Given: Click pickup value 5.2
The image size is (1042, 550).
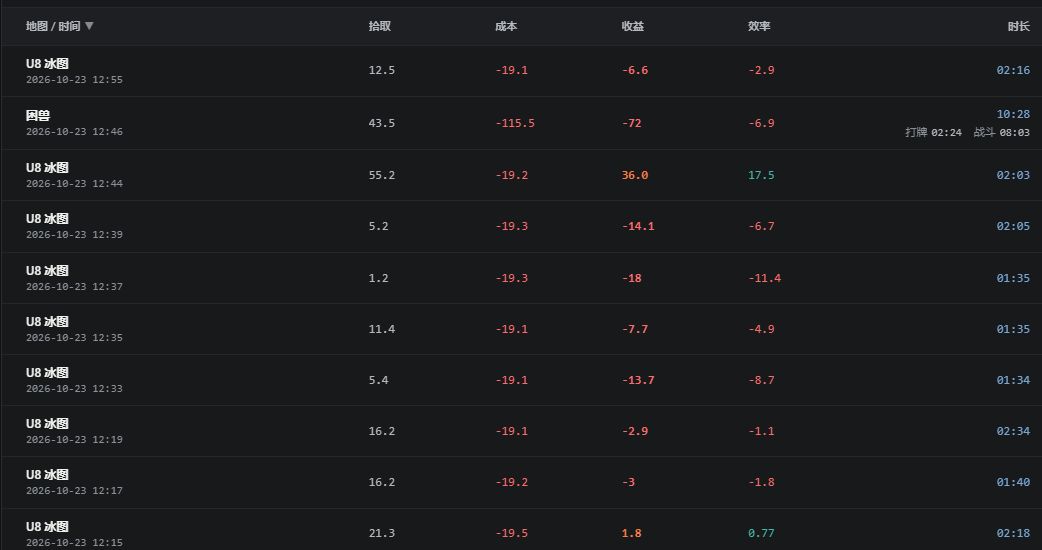Looking at the screenshot, I should coord(379,226).
